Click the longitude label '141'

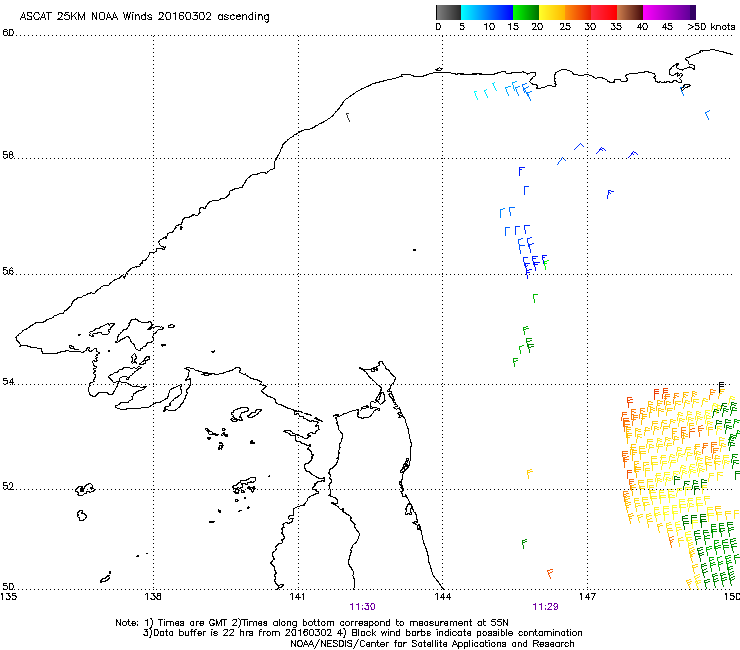click(x=297, y=597)
